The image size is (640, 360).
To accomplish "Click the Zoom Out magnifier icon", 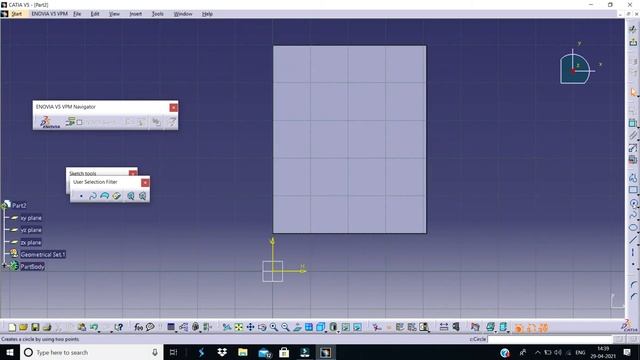I will point(285,327).
